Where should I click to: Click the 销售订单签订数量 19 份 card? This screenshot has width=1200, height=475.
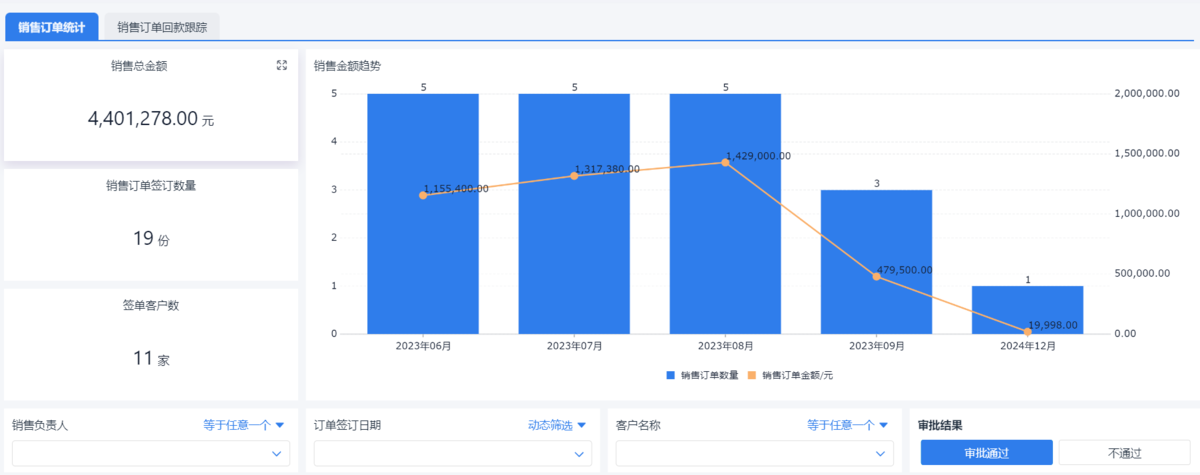point(151,225)
